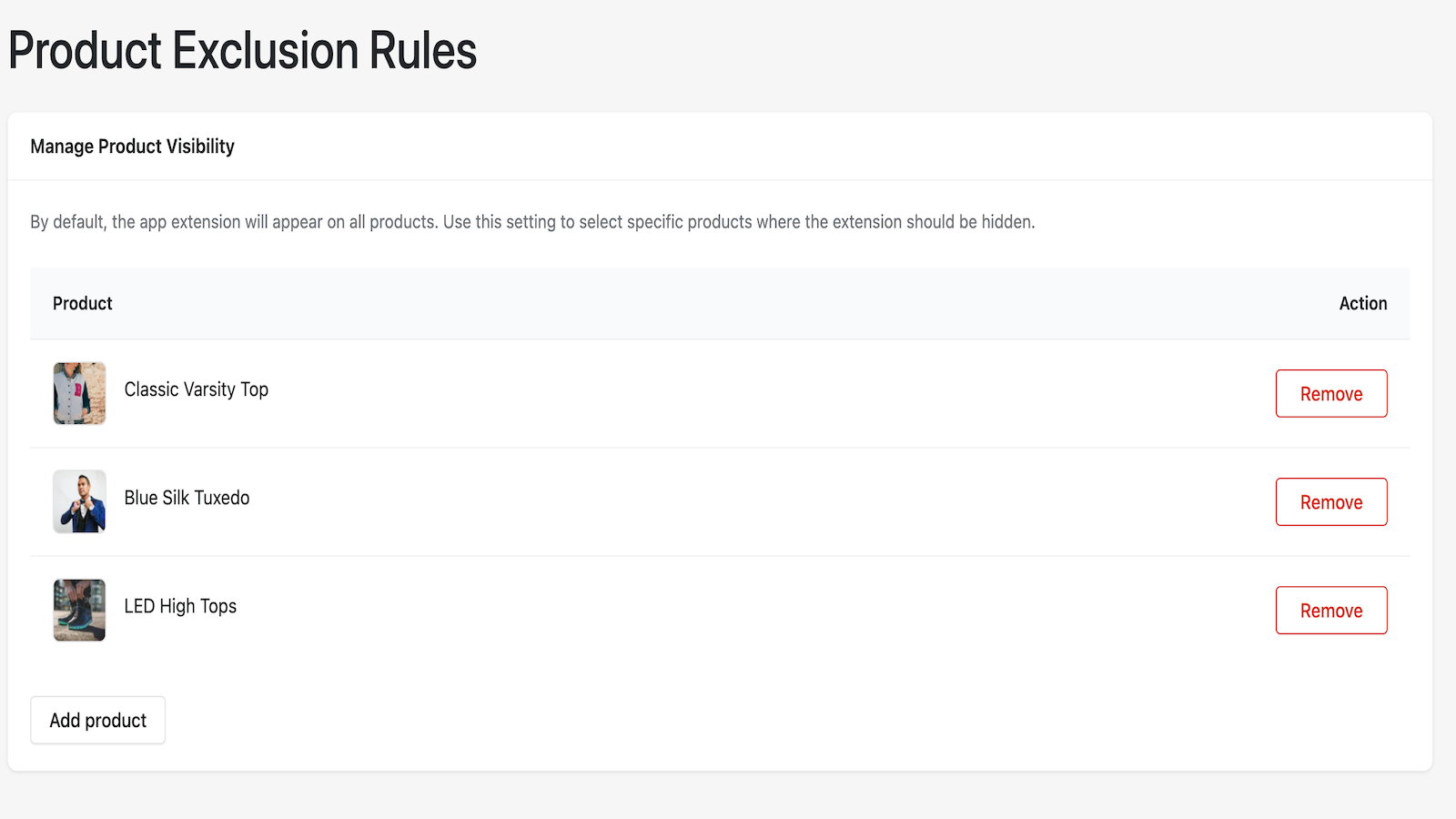Viewport: 1456px width, 819px height.
Task: Select the Blue Silk Tuxedo product name
Action: (x=187, y=498)
